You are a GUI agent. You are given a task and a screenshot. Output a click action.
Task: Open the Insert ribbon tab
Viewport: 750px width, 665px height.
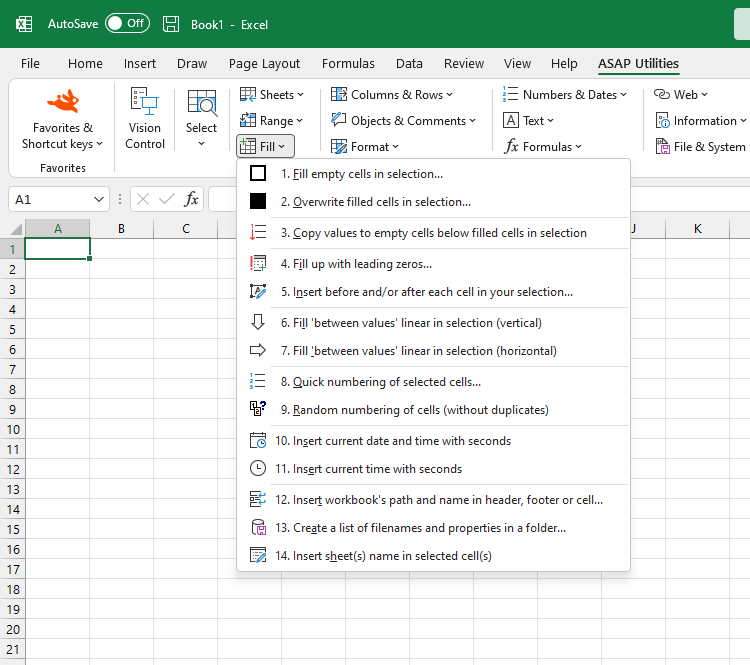pyautogui.click(x=140, y=64)
